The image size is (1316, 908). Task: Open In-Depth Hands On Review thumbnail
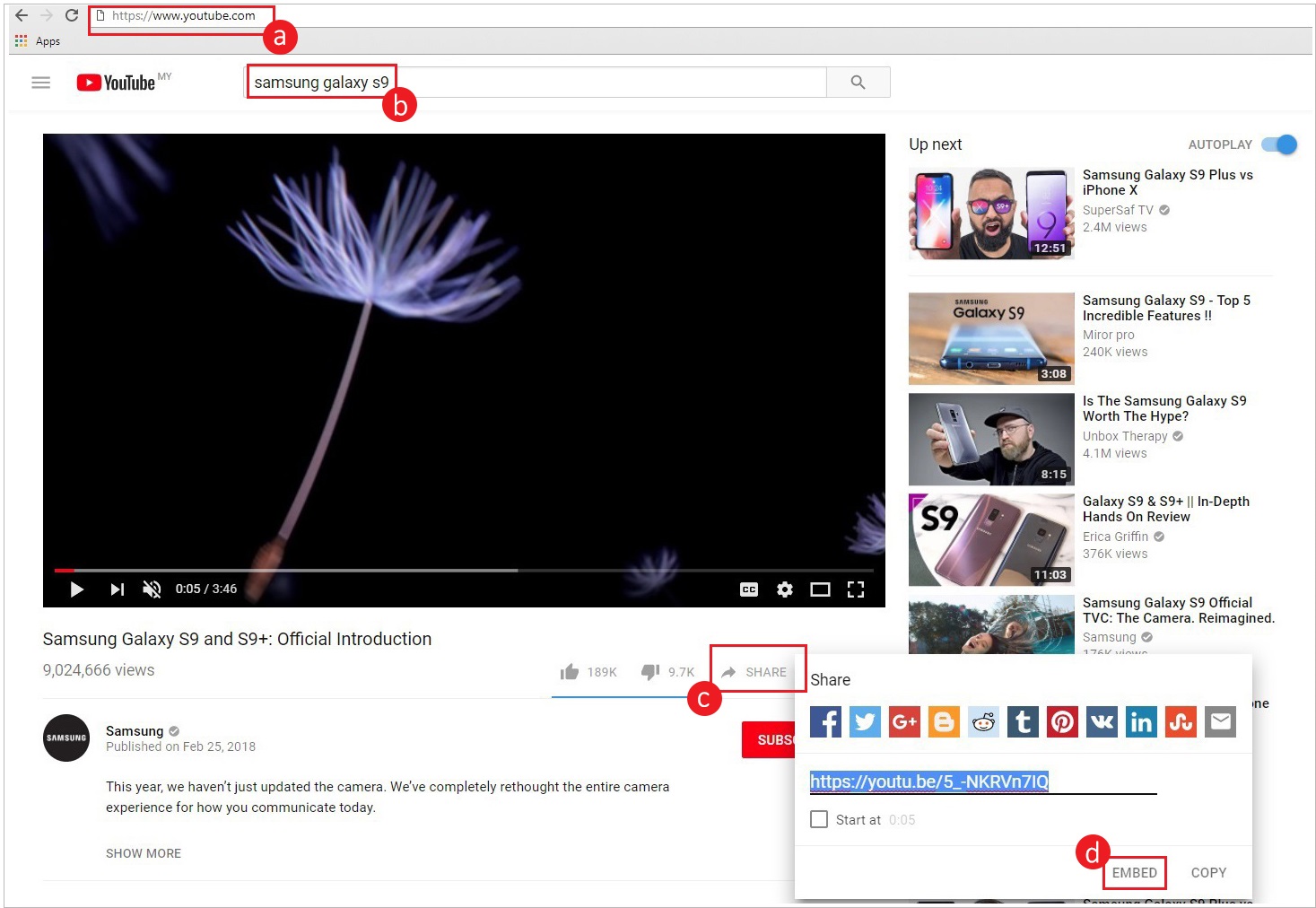point(991,540)
